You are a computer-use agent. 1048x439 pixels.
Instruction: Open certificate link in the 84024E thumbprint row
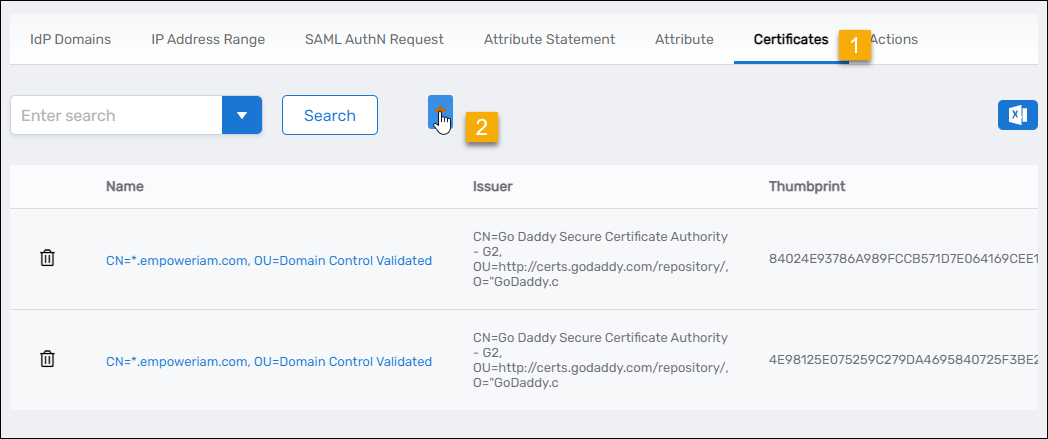268,260
